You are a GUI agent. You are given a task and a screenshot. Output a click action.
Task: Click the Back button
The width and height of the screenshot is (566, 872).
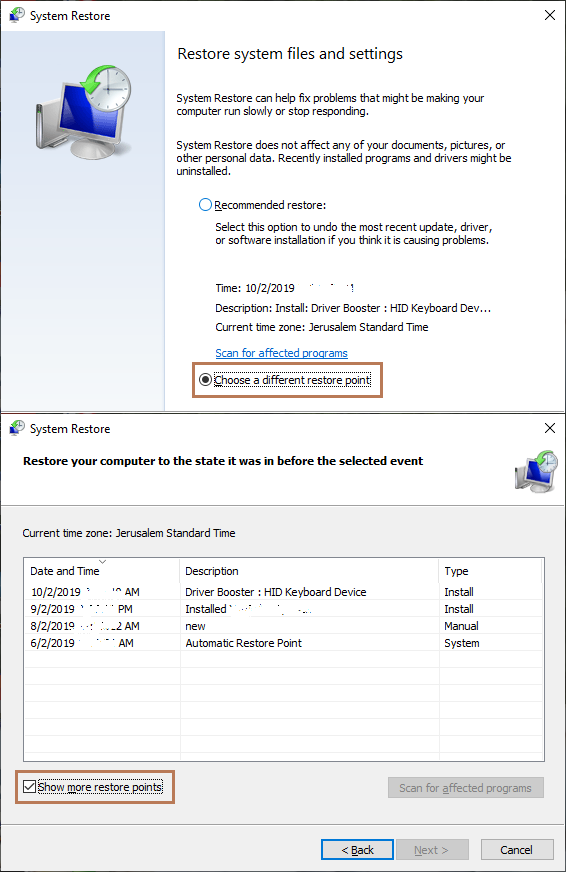click(x=358, y=850)
